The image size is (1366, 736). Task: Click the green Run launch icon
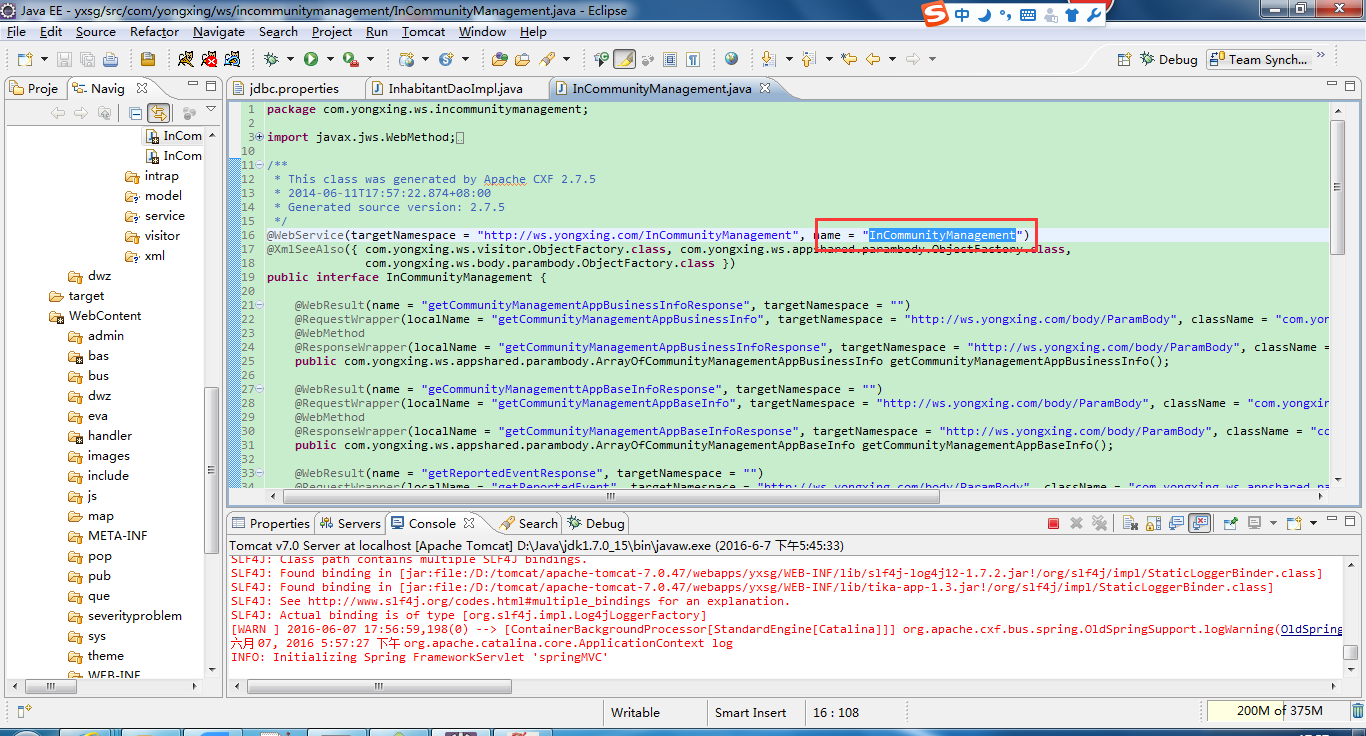[x=311, y=59]
